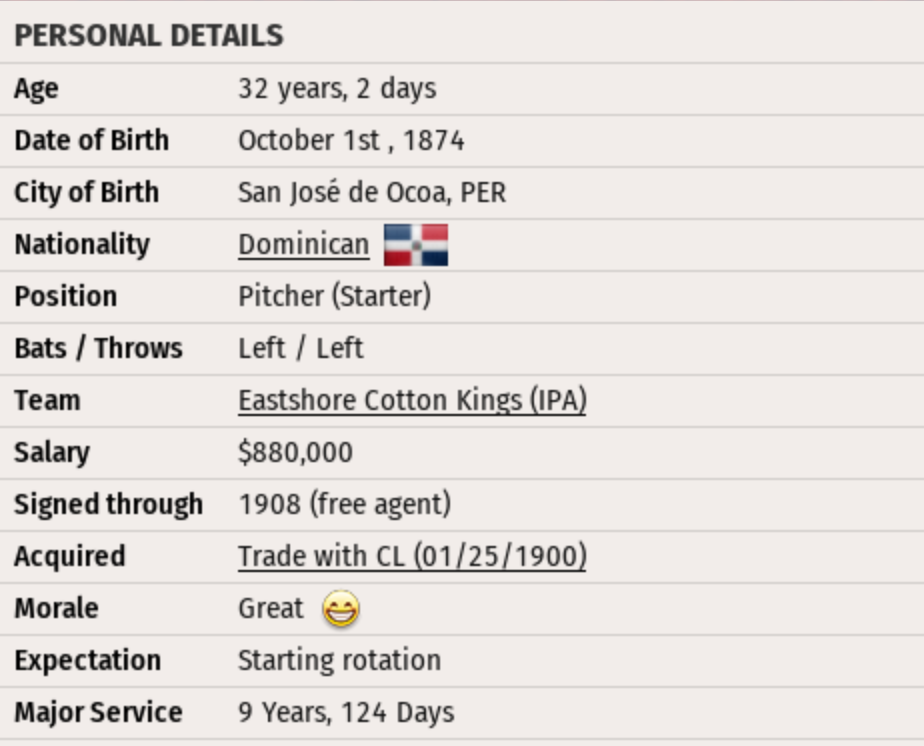Click the 1908 (free agent) contract value
924x746 pixels.
[x=344, y=505]
